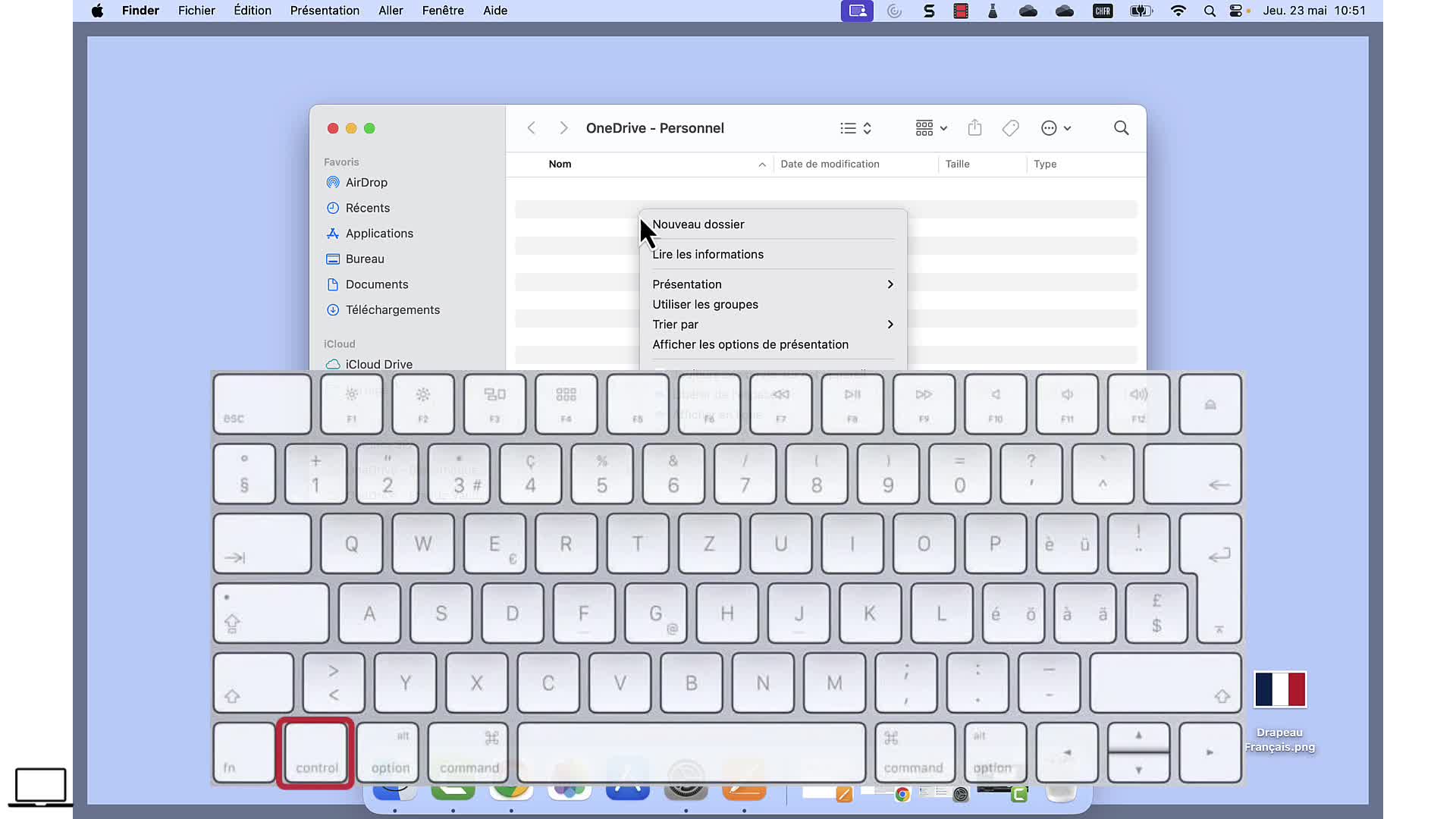Click the forward navigation arrow
Viewport: 1456px width, 819px height.
pyautogui.click(x=563, y=128)
